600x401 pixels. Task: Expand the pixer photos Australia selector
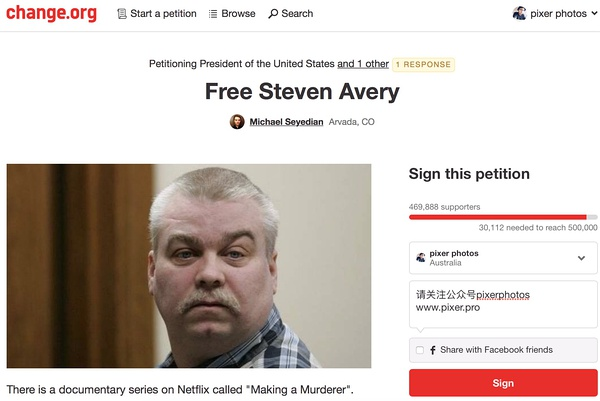tap(503, 258)
